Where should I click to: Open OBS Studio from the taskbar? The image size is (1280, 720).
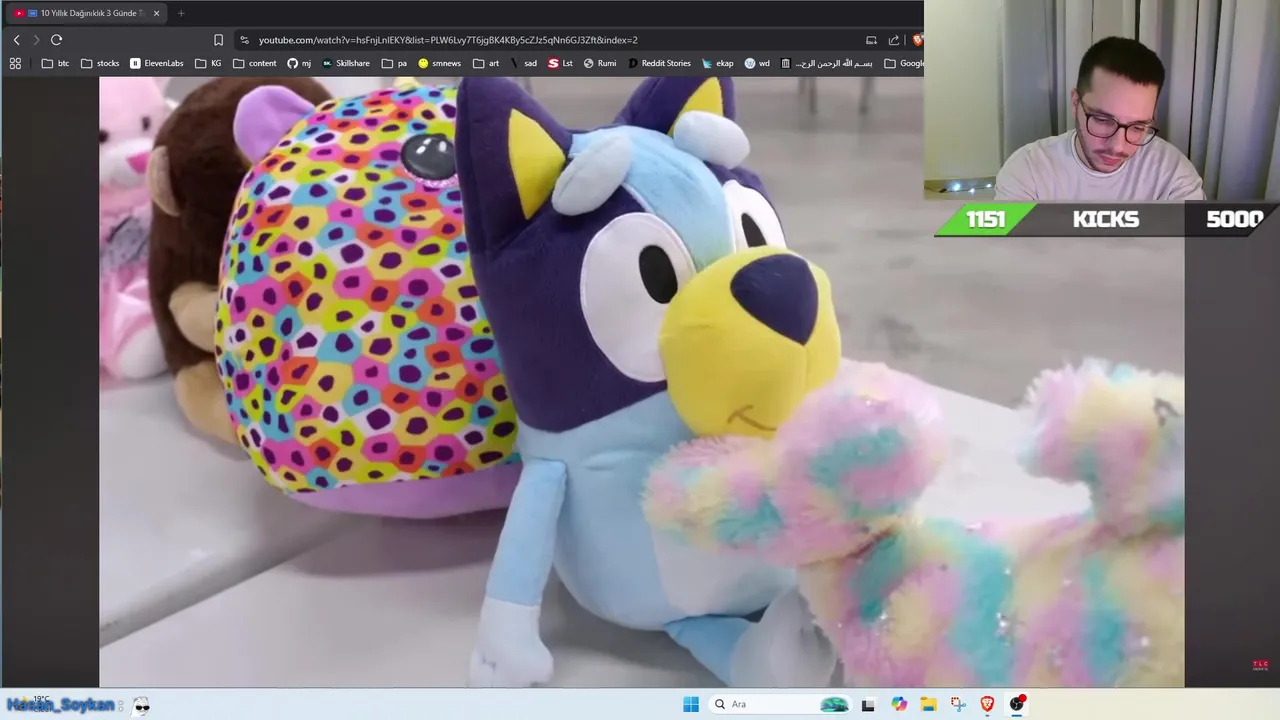[1017, 704]
